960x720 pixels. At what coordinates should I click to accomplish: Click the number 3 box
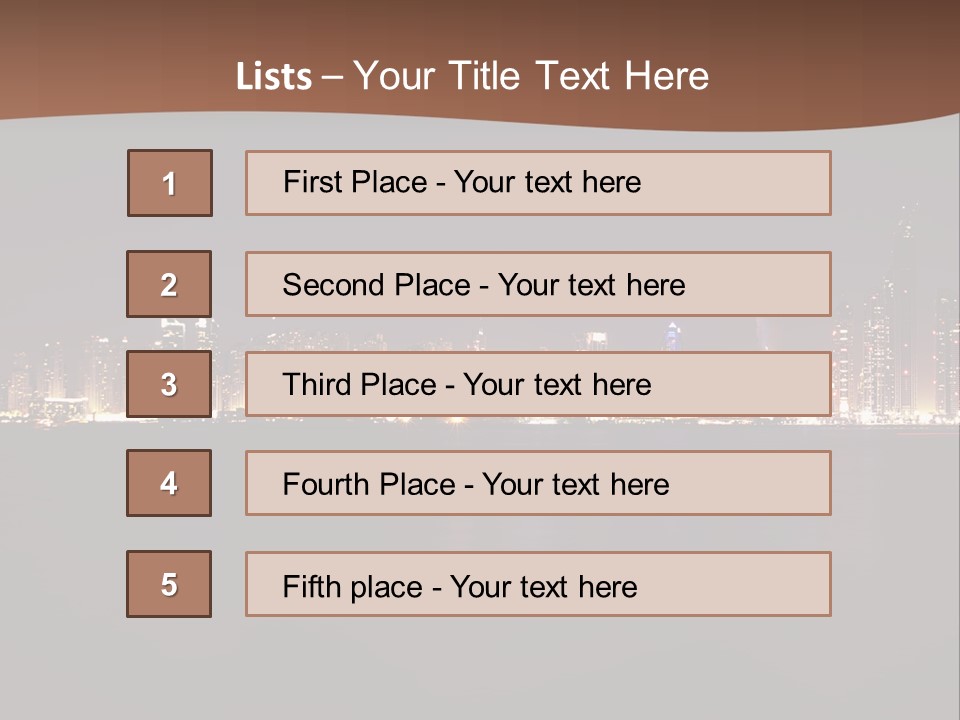coord(169,384)
